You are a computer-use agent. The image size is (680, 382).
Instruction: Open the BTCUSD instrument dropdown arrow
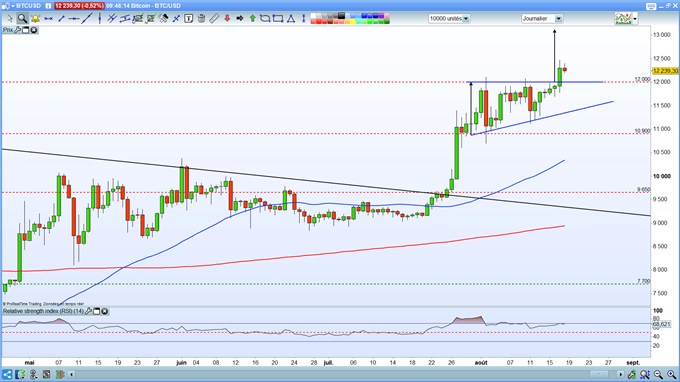pyautogui.click(x=13, y=6)
